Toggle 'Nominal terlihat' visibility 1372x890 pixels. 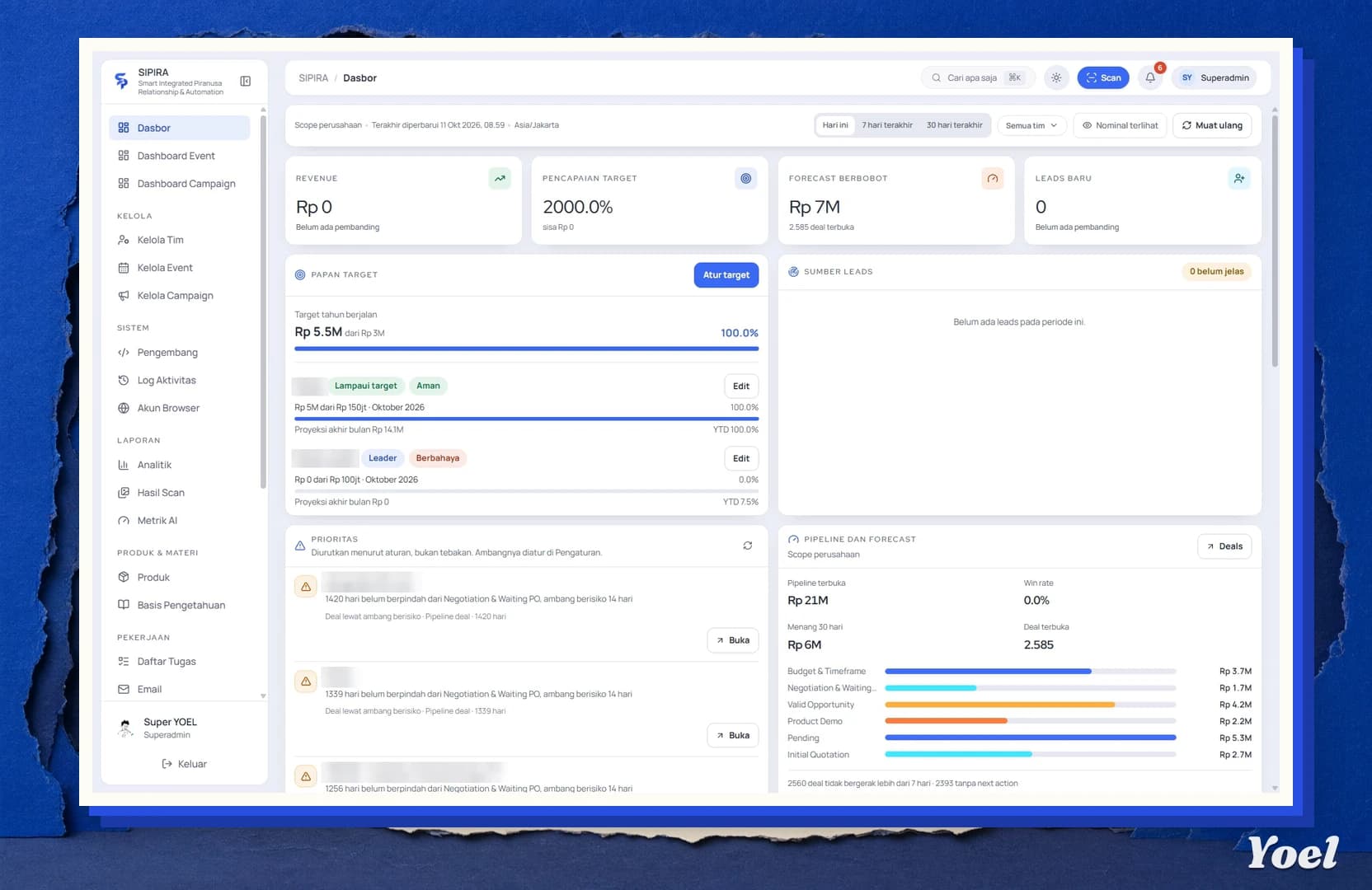(1121, 125)
